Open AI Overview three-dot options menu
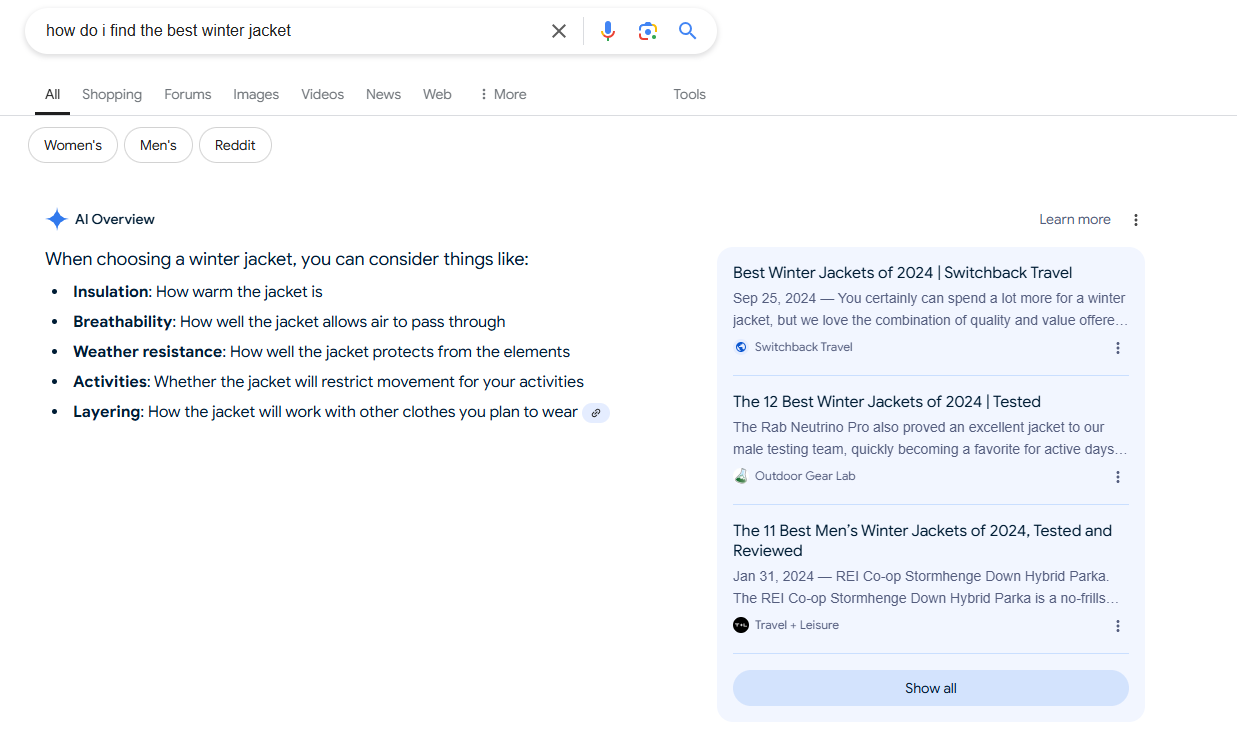The width and height of the screenshot is (1237, 733). point(1136,220)
